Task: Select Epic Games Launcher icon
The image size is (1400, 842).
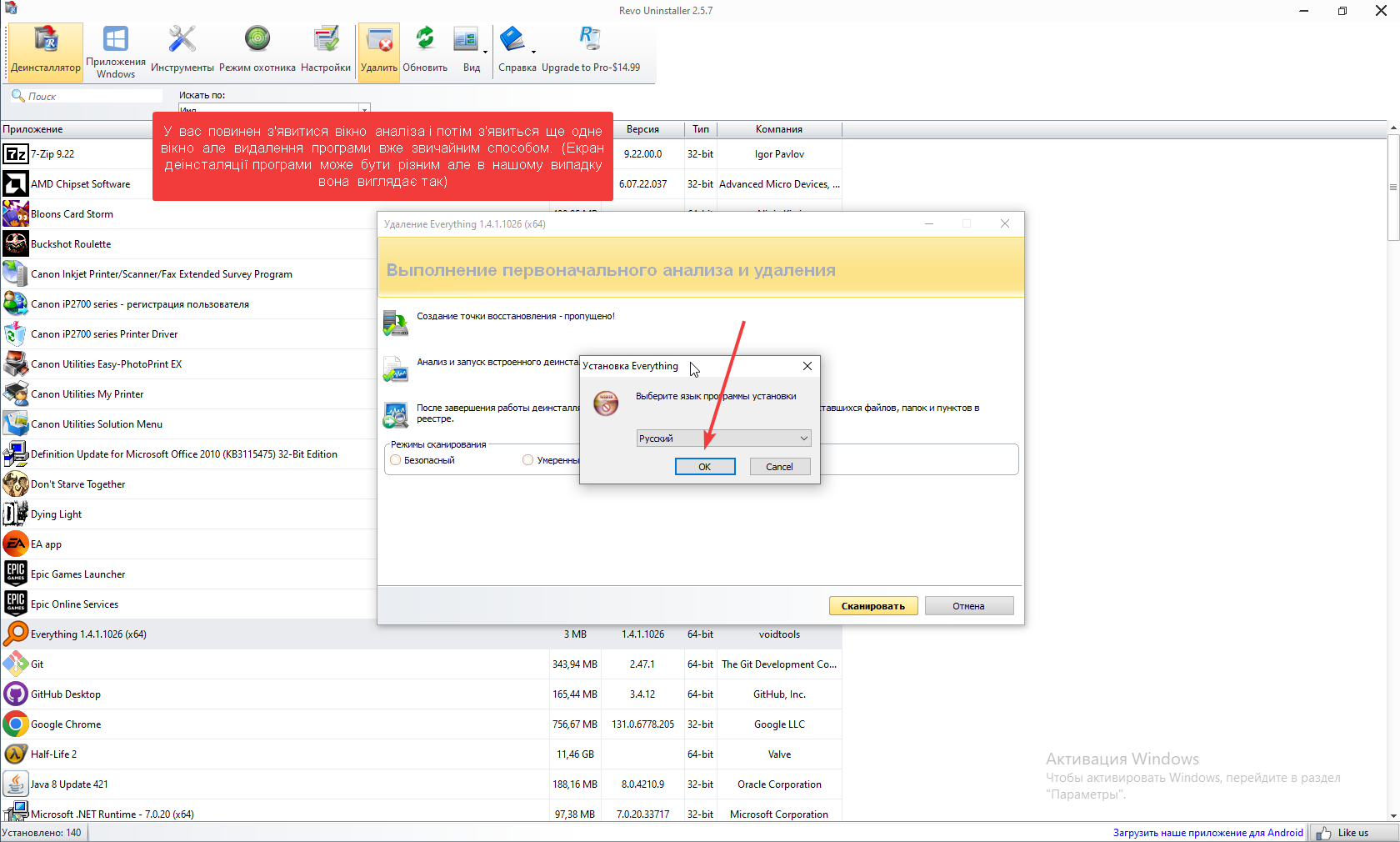Action: (15, 574)
